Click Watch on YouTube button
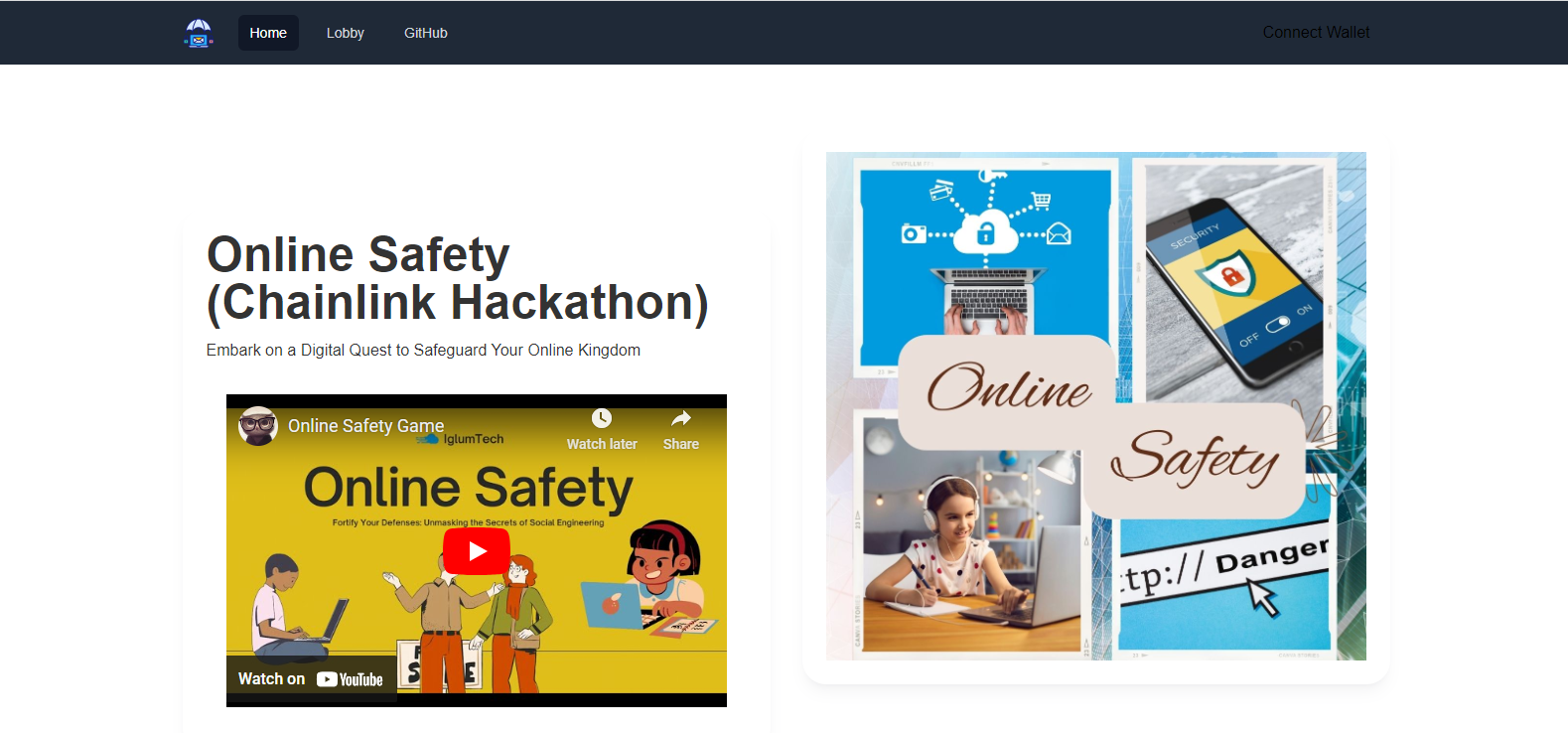Screen dimensions: 1568x733 pos(311,679)
